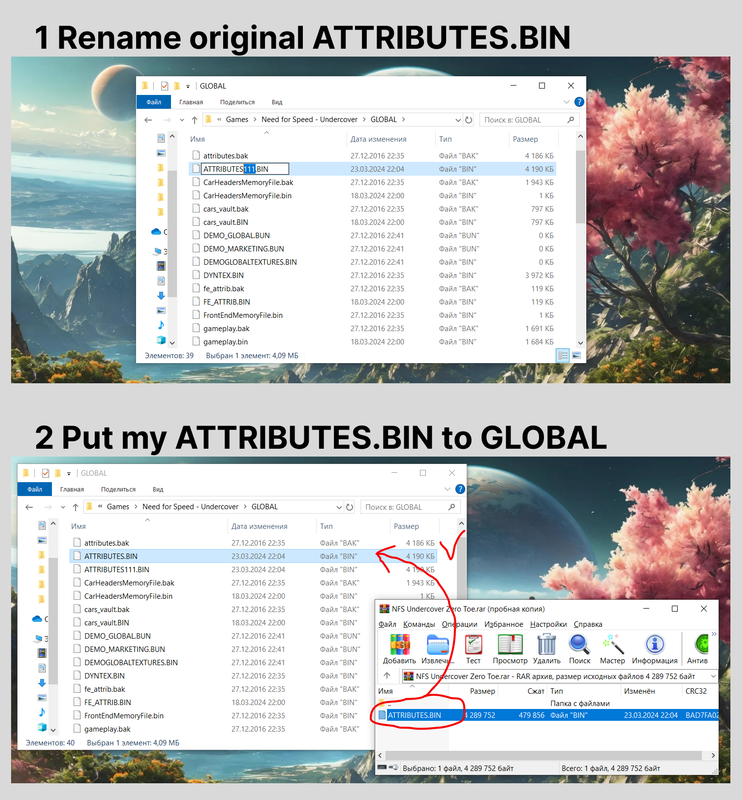Click the back arrow in step 1 Explorer
Viewport: 742px width, 800px height.
148,120
